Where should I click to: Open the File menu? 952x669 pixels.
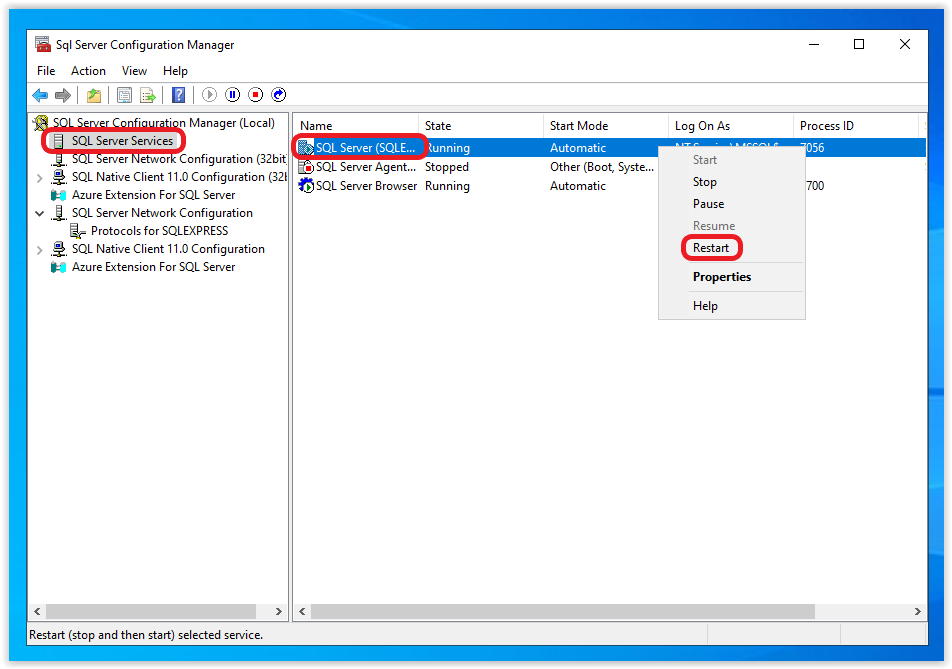pyautogui.click(x=46, y=71)
